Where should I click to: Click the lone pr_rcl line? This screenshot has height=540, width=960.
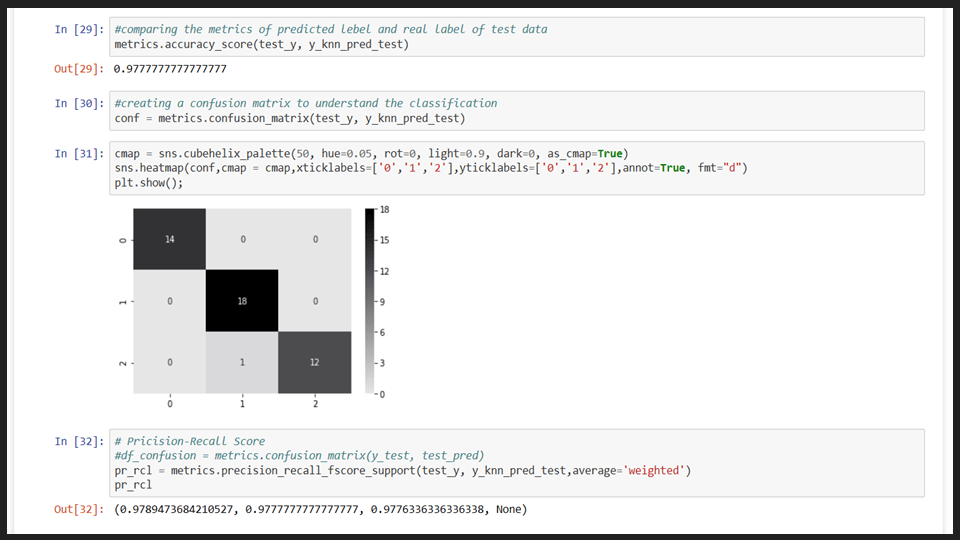[x=133, y=485]
